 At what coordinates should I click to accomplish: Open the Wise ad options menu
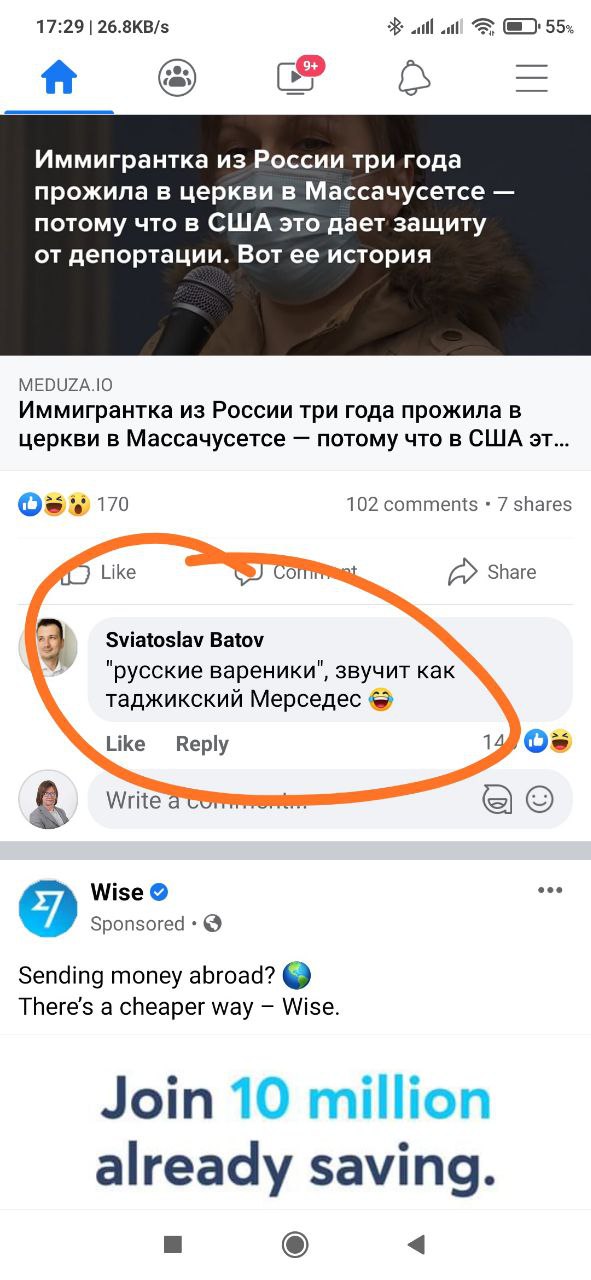pyautogui.click(x=550, y=891)
